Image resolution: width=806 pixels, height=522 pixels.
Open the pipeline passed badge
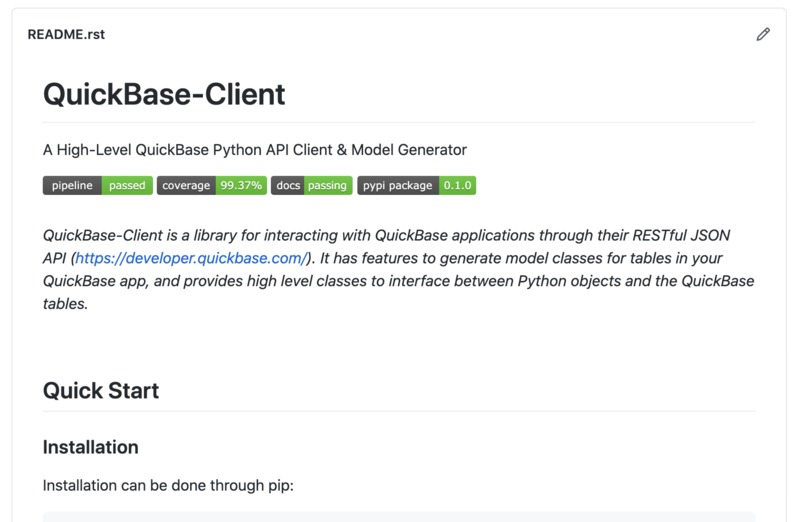click(x=98, y=185)
